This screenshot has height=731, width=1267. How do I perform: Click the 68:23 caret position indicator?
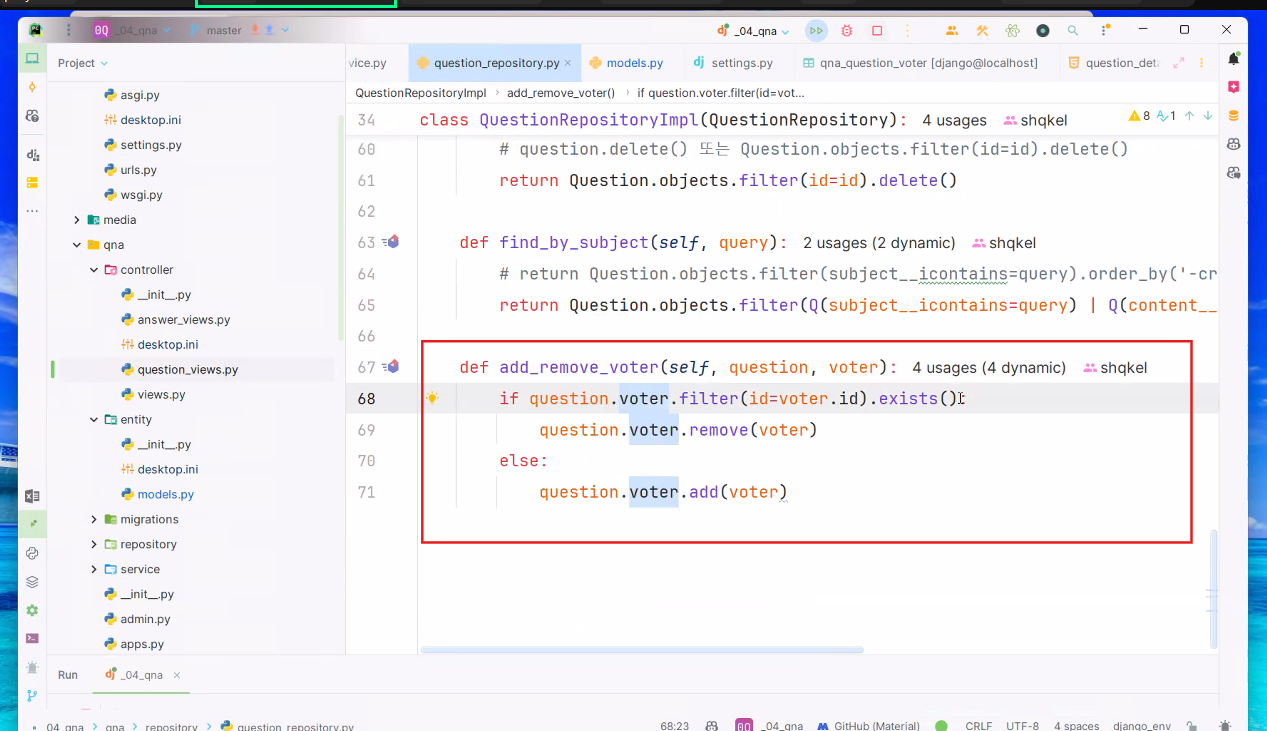coord(675,726)
